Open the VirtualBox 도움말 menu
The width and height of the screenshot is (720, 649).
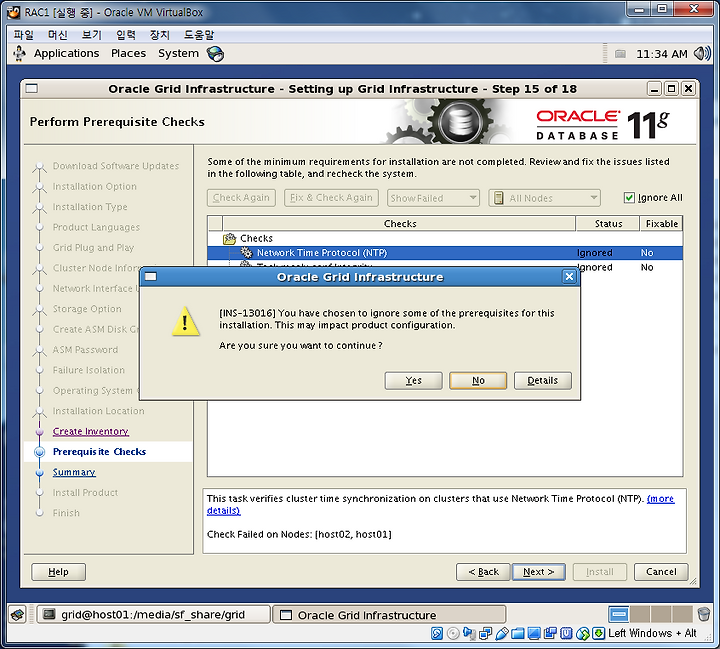[199, 34]
